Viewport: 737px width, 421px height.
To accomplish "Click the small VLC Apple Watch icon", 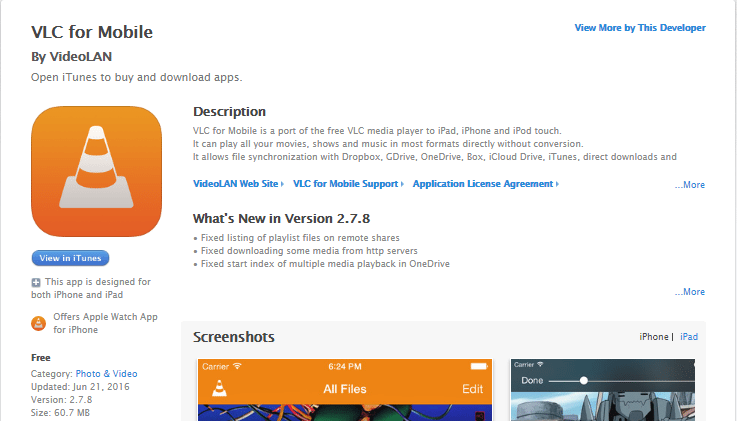I will point(39,323).
